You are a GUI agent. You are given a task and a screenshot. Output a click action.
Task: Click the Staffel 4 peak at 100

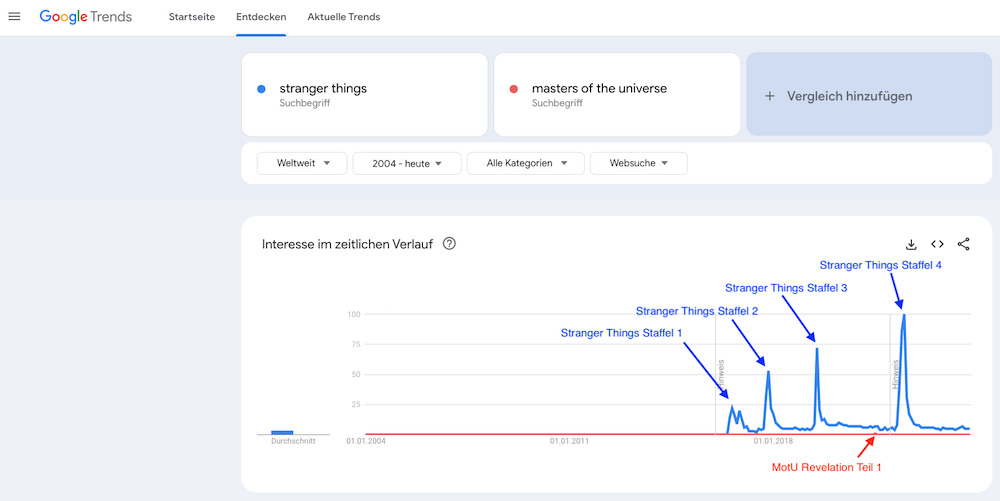[x=904, y=315]
